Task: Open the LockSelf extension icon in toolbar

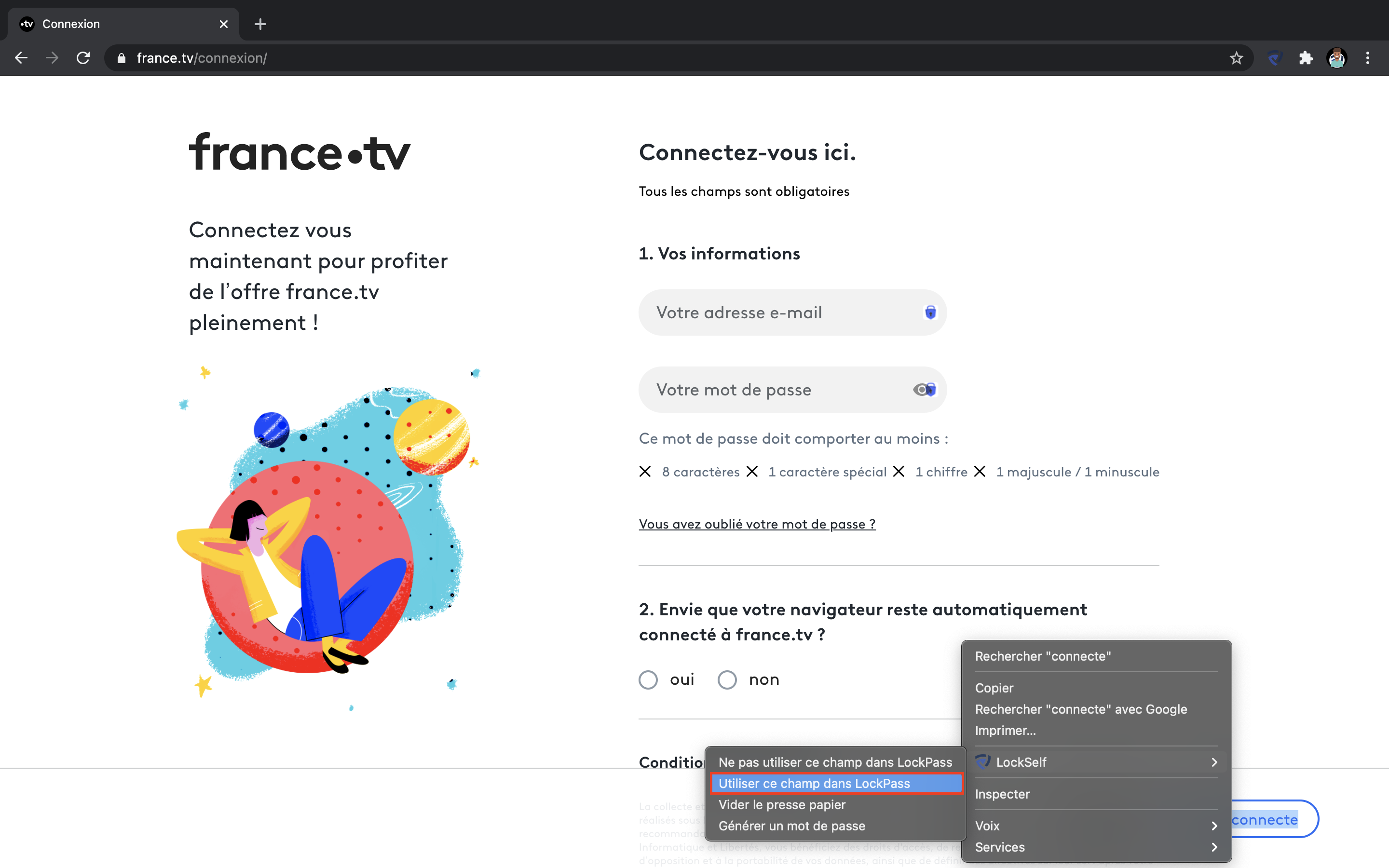Action: [x=1275, y=58]
